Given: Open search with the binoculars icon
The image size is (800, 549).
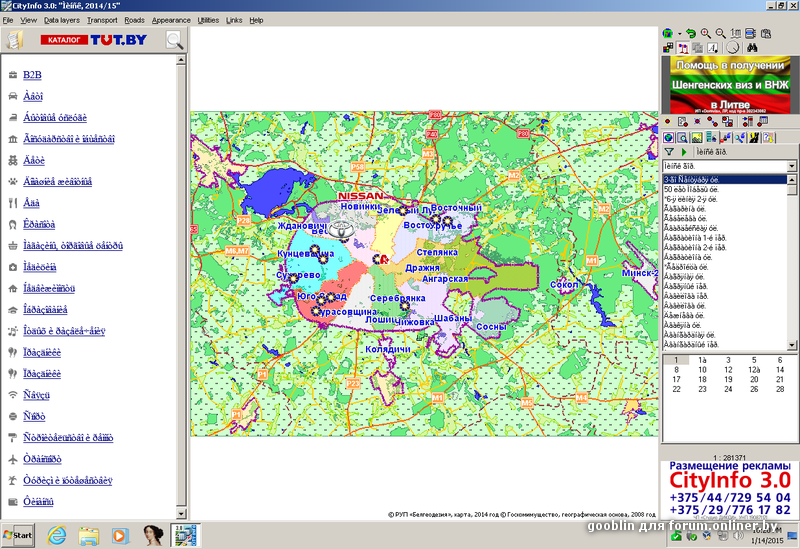Looking at the screenshot, I should (752, 47).
